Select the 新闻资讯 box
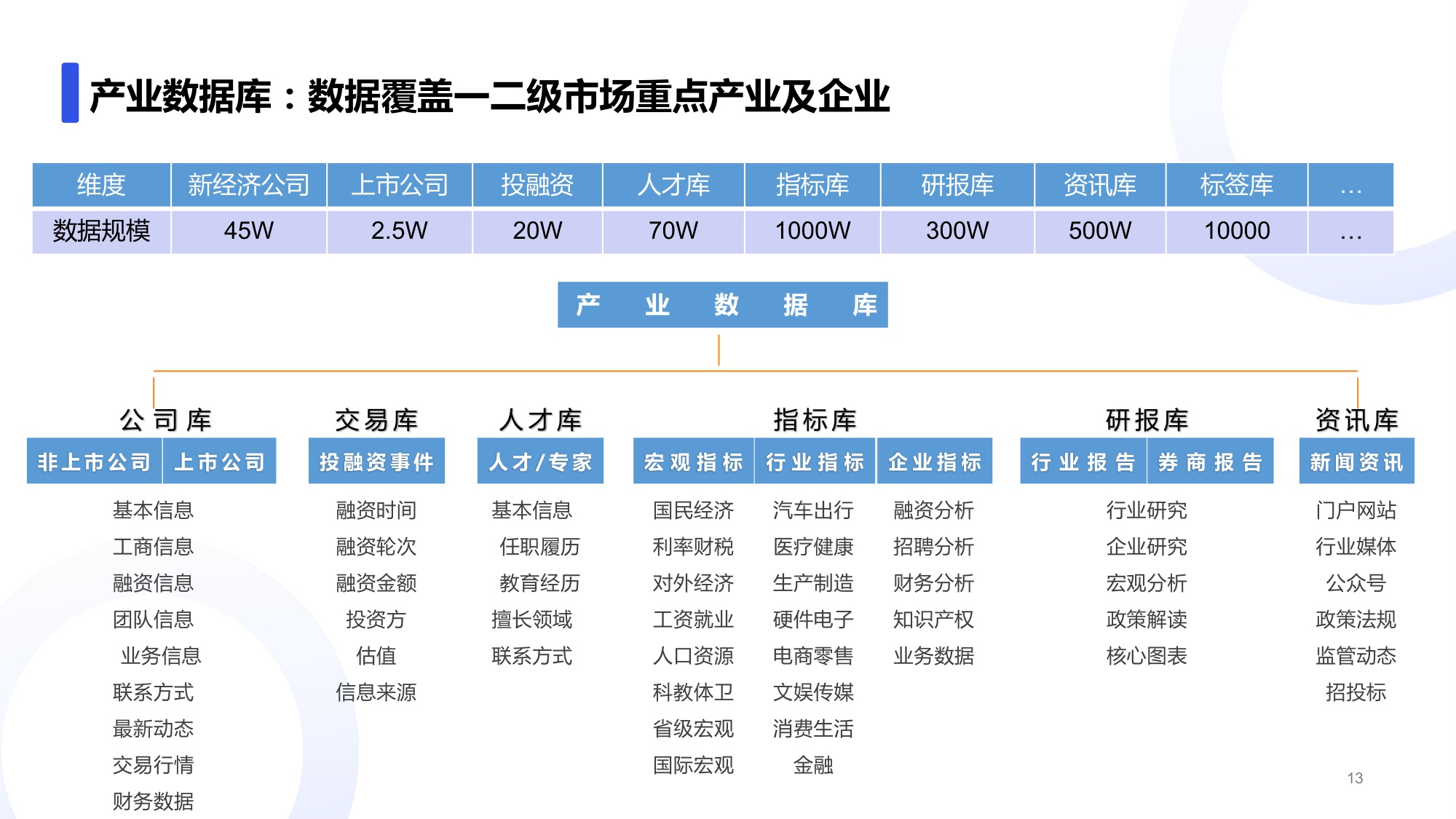 pyautogui.click(x=1356, y=460)
